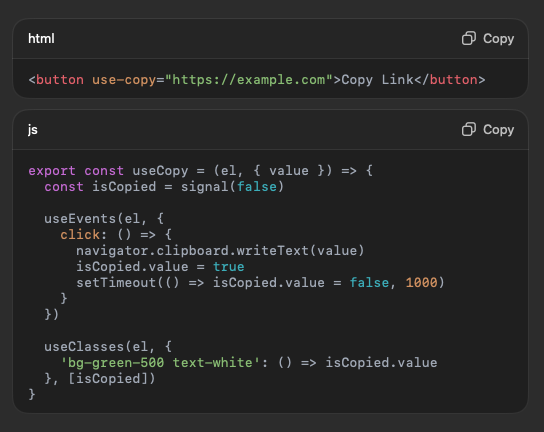Click the copy icon in the html block
This screenshot has height=432, width=544.
pyautogui.click(x=468, y=39)
